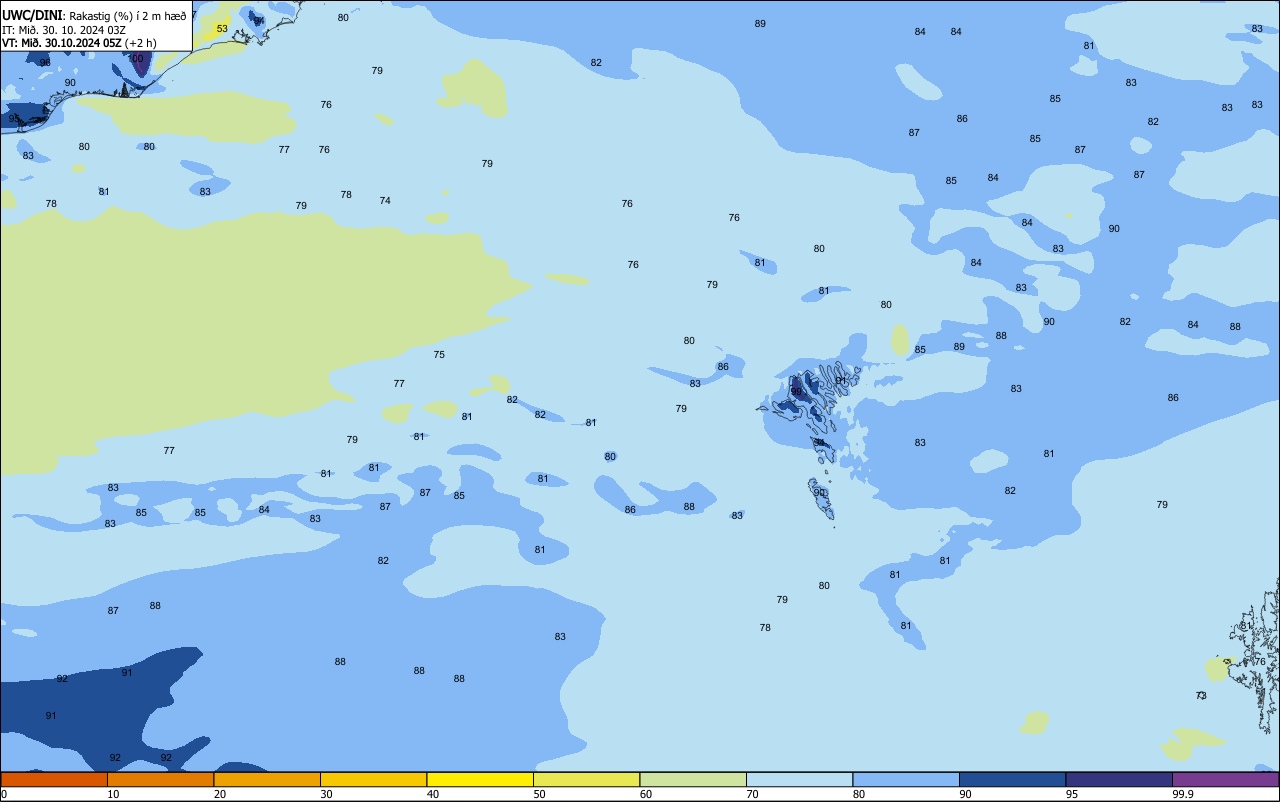Screen dimensions: 1280x802
Task: Click the "0" tick label on color scale
Action: (x=4, y=794)
